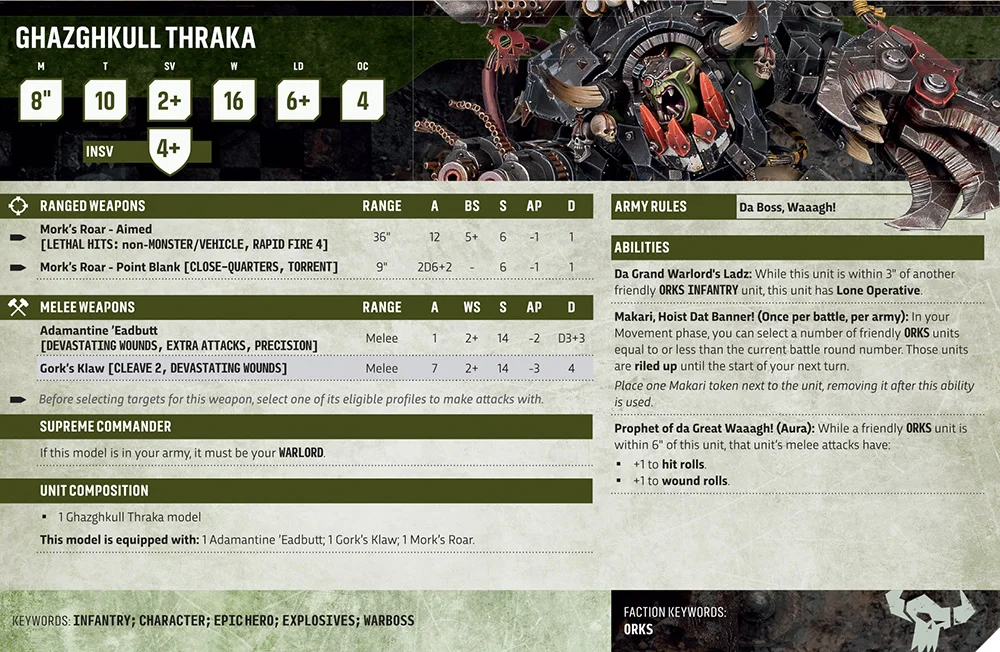The image size is (1000, 652).
Task: Click the Leadership 6+ stat box
Action: [x=298, y=100]
